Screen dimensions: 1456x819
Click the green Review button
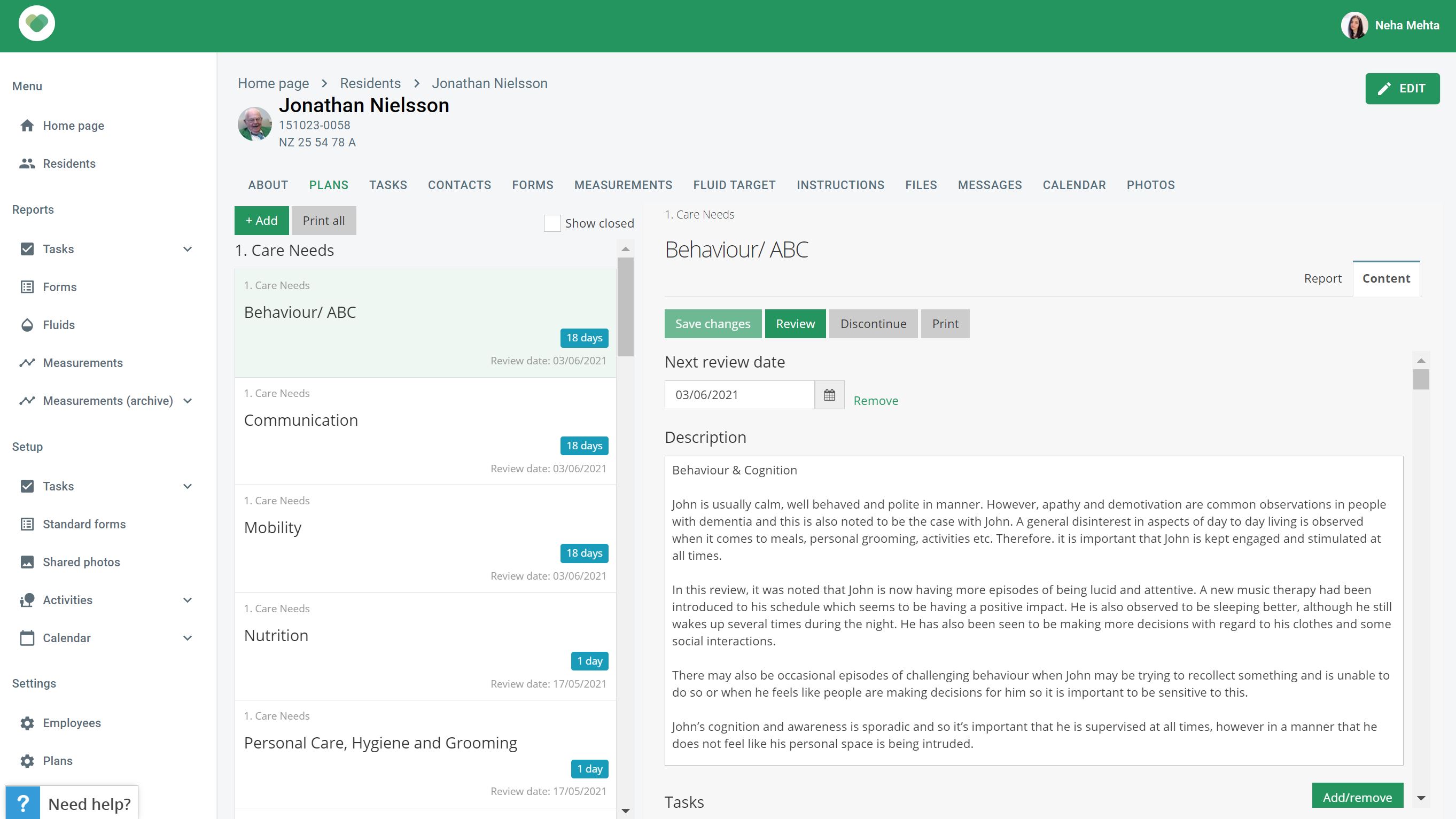coord(795,324)
